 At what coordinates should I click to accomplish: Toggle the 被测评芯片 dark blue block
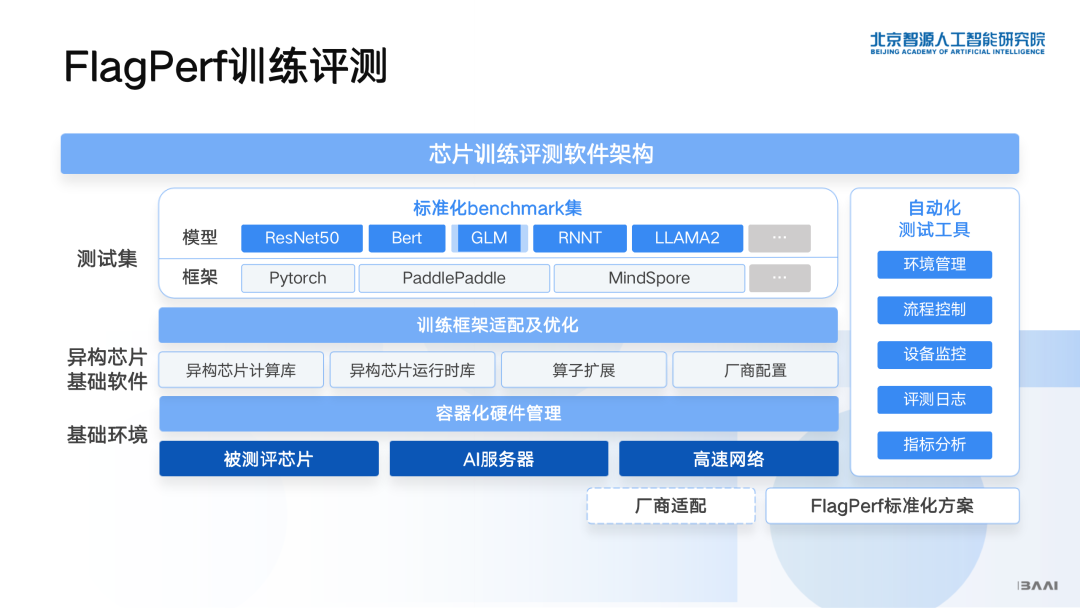point(268,458)
